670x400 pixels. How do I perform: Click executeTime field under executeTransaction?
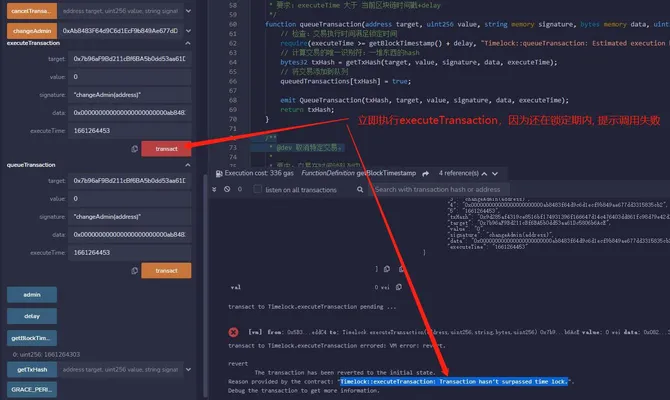click(x=129, y=131)
